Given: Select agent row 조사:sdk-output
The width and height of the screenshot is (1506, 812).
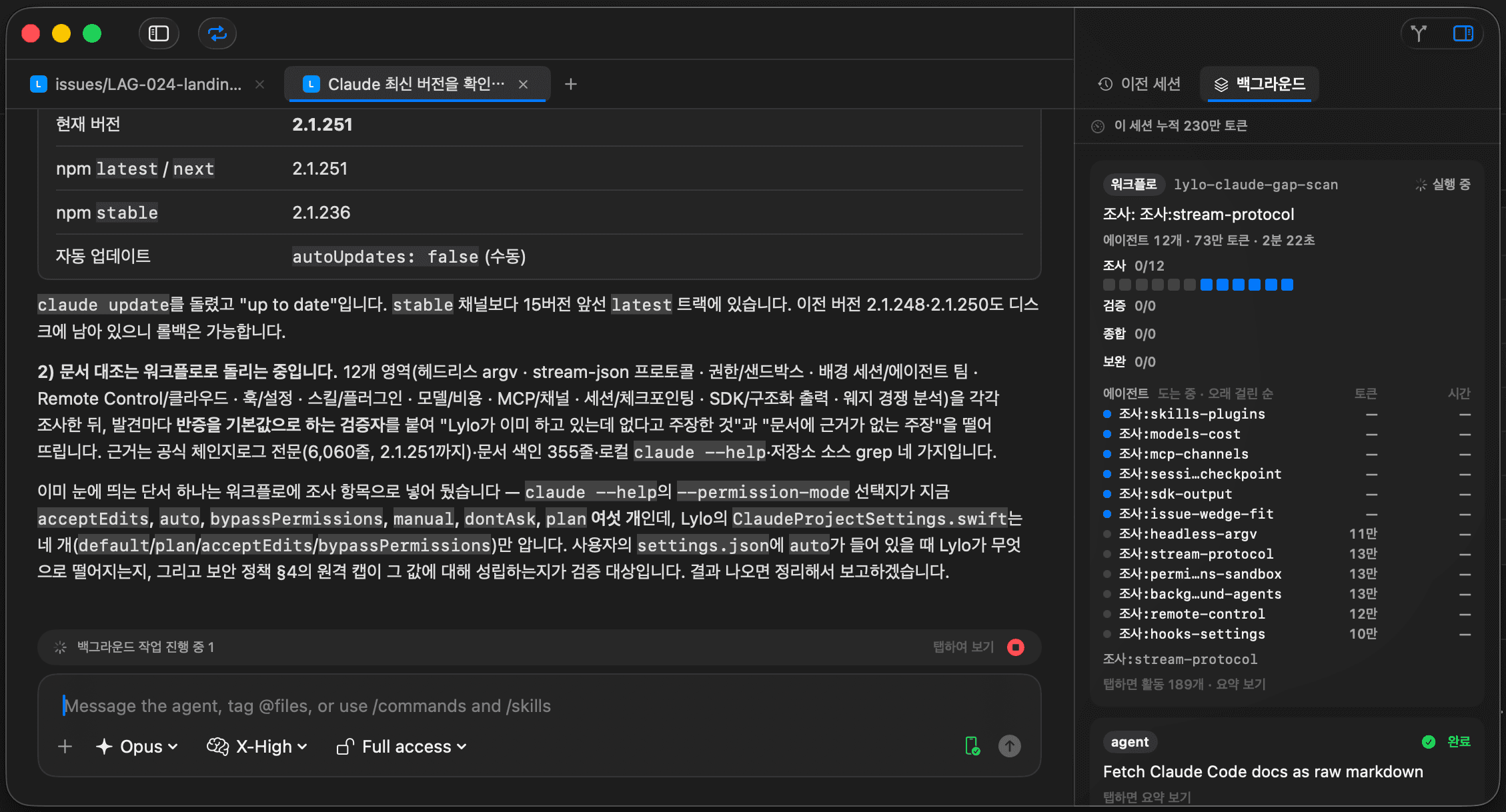Looking at the screenshot, I should [x=1287, y=494].
